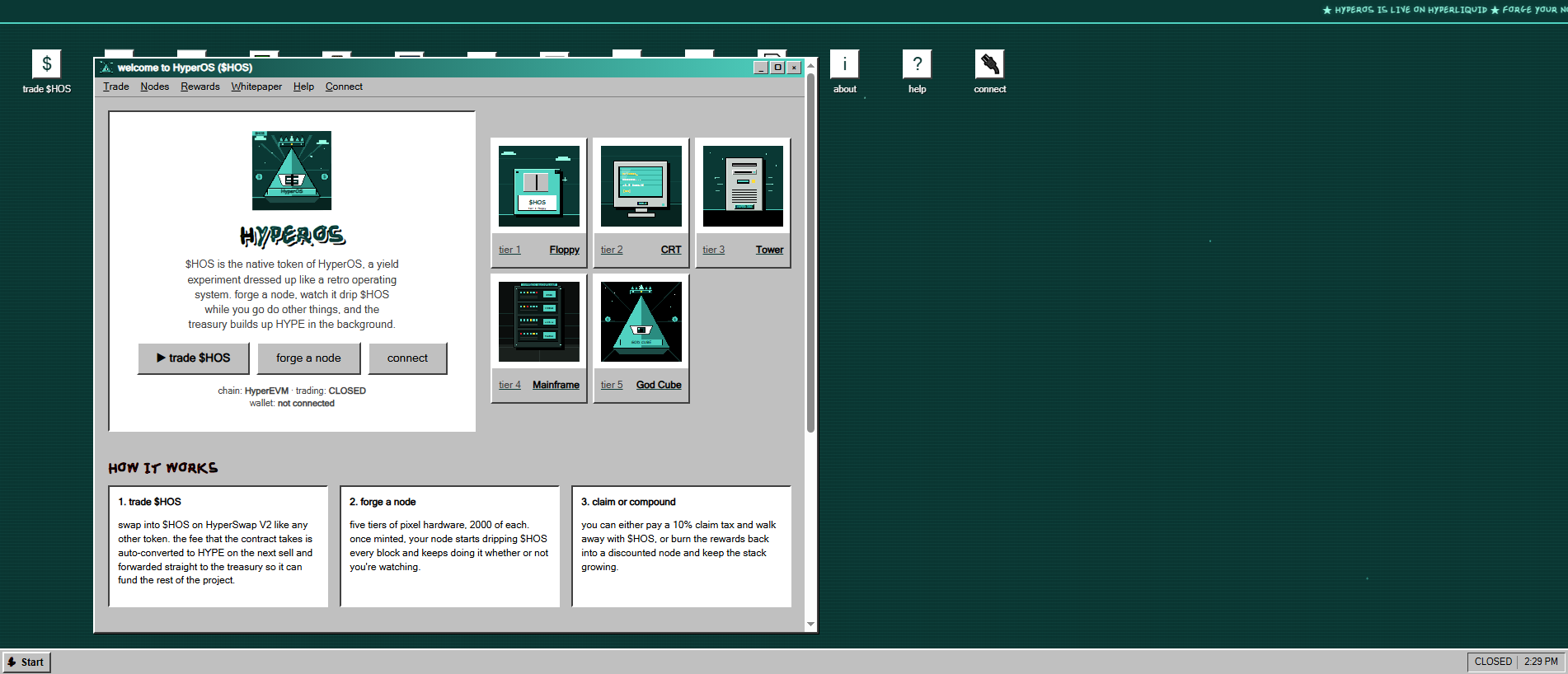Click the HyperOS pyramid logo image
This screenshot has width=1568, height=674.
pyautogui.click(x=292, y=171)
